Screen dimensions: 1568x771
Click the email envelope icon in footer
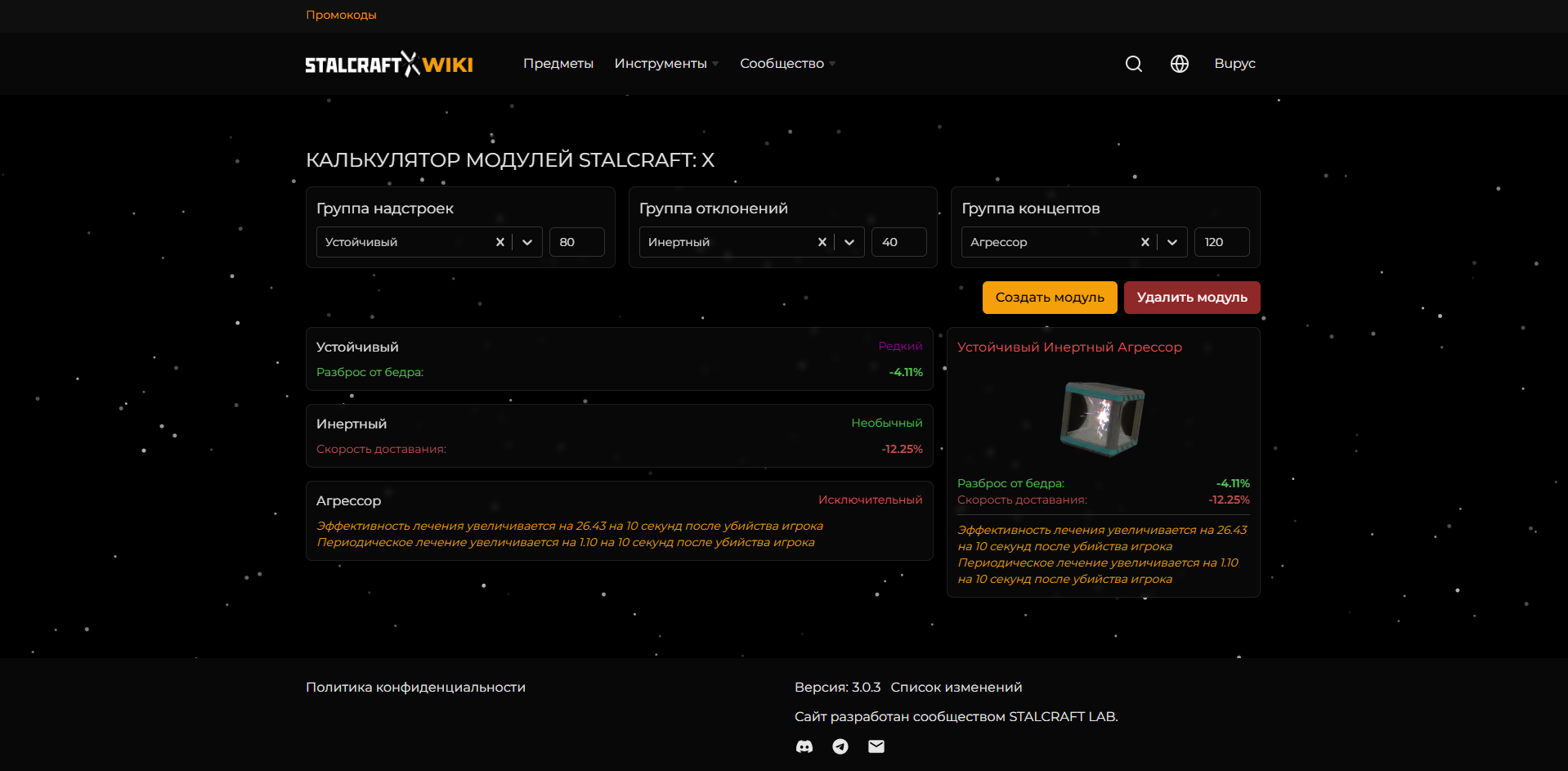coord(876,746)
